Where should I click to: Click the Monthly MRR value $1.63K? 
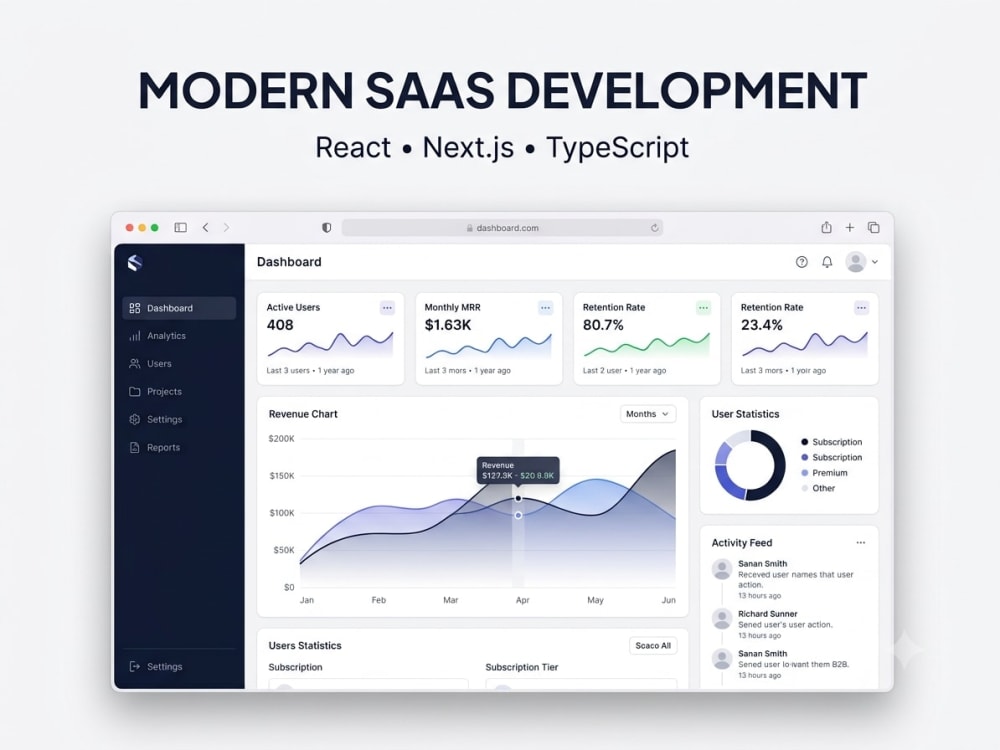point(448,325)
